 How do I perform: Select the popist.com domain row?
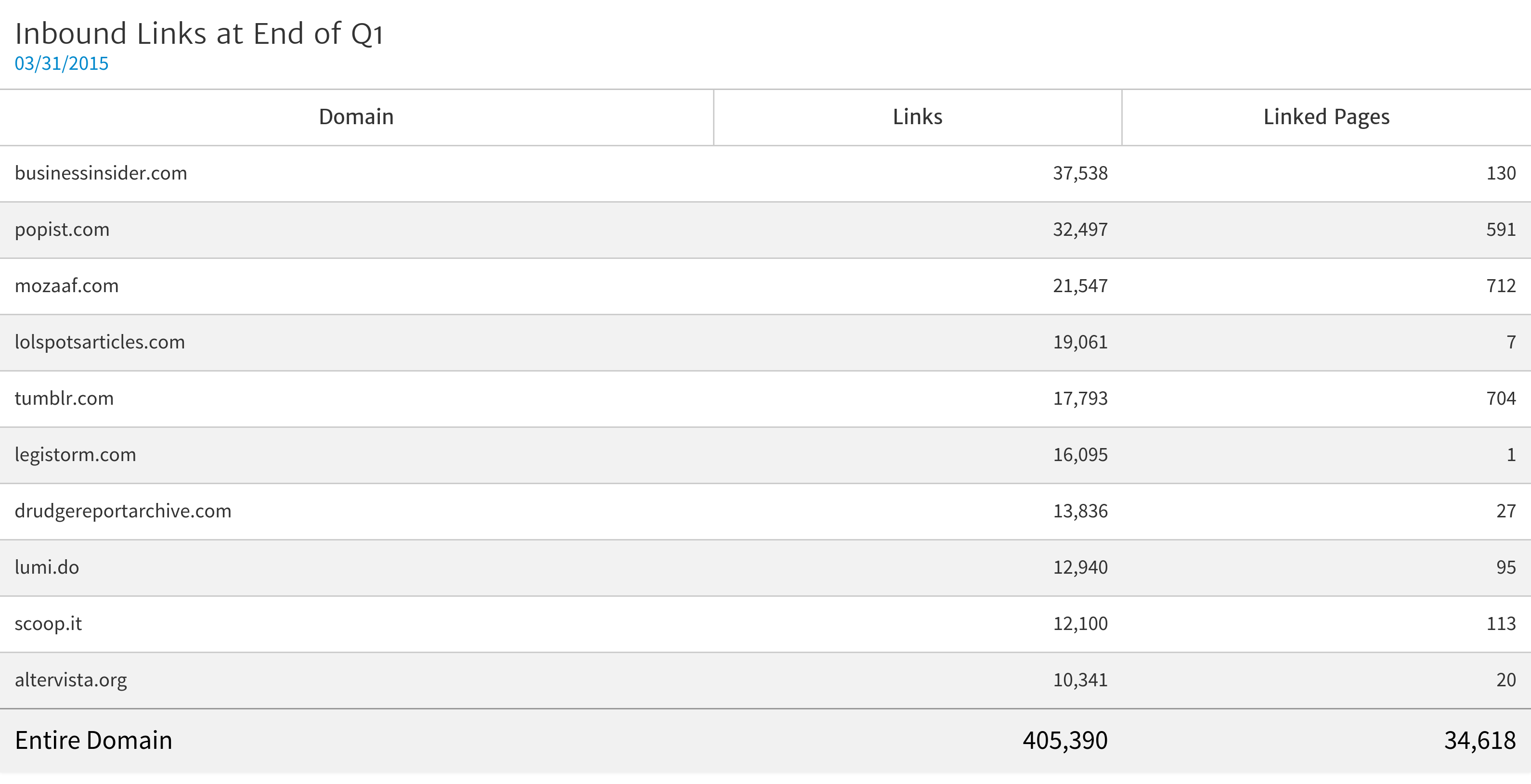[63, 229]
